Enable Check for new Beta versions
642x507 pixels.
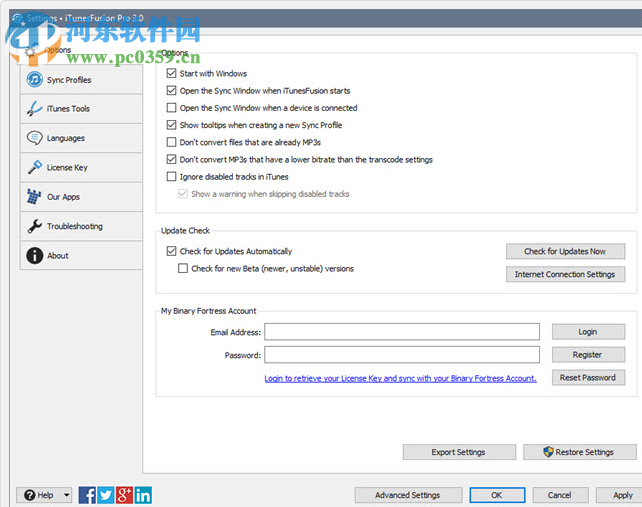183,268
